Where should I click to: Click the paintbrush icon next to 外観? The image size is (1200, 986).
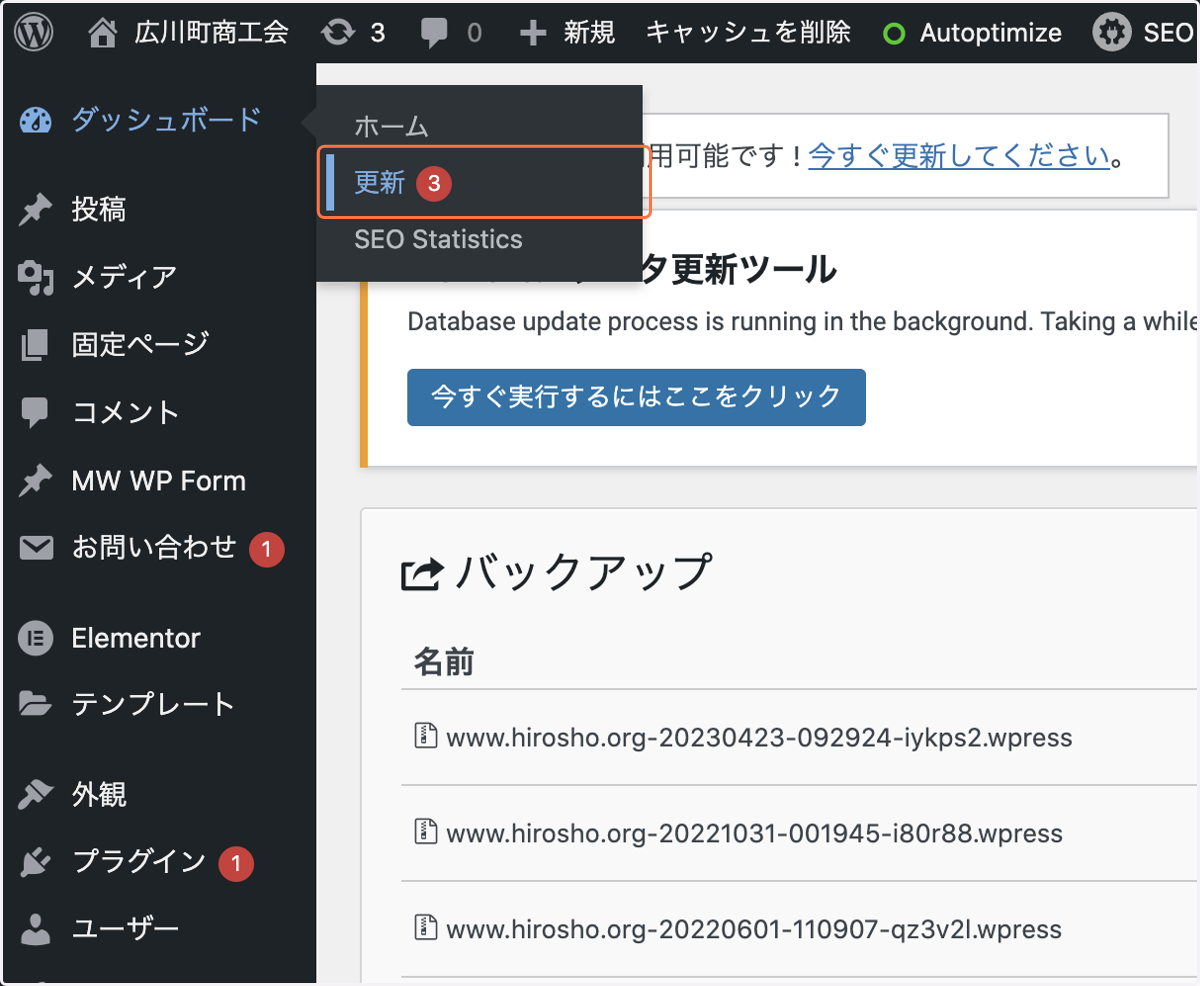pos(36,795)
